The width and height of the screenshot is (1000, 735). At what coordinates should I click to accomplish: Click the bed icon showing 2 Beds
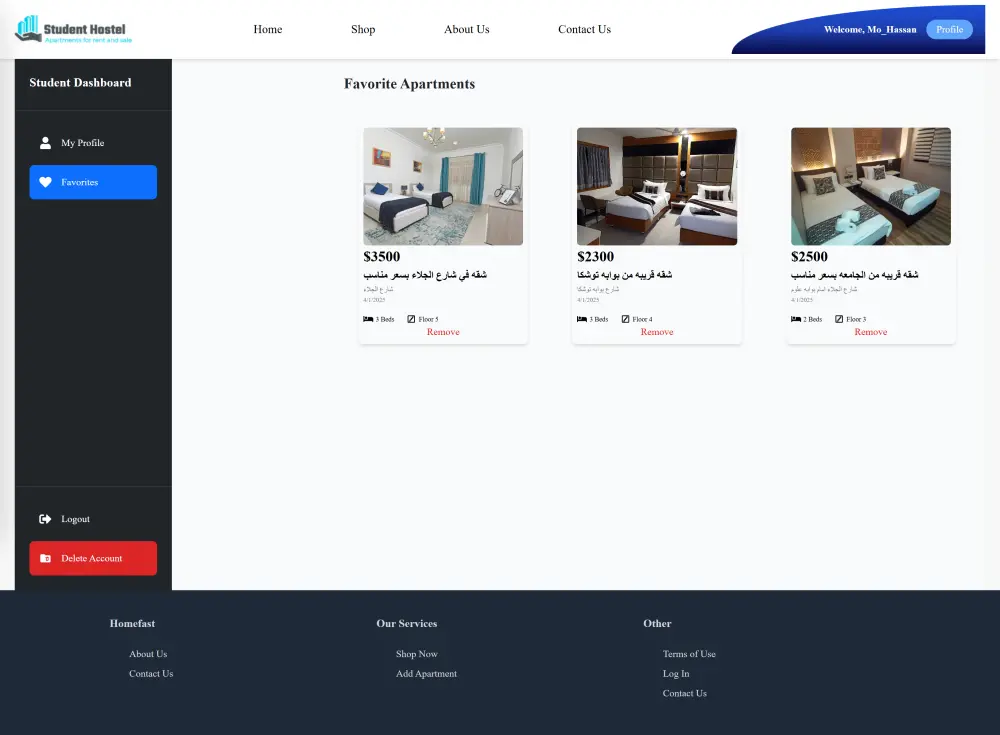796,319
